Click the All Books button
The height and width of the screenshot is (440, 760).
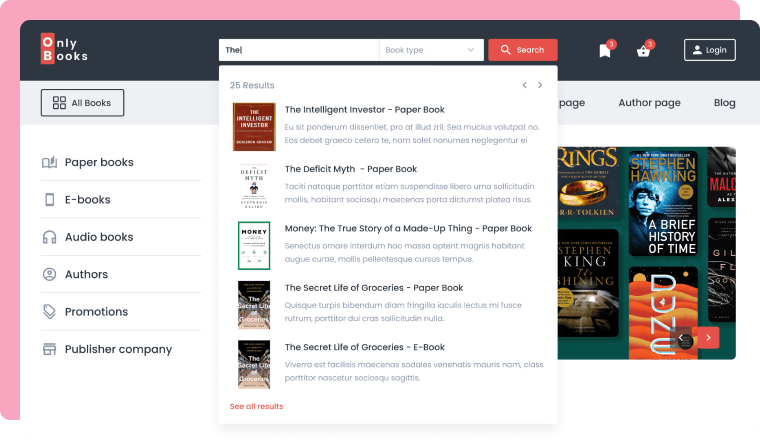point(82,103)
